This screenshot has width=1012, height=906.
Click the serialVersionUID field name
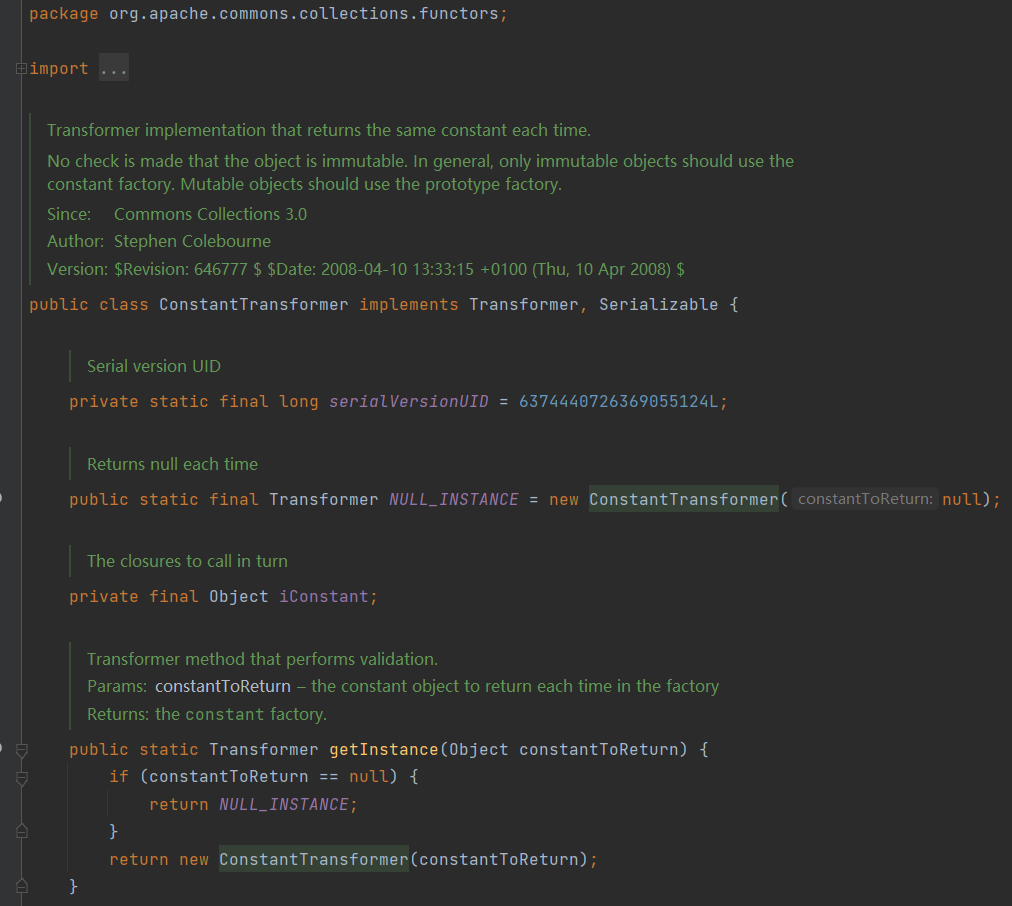click(x=409, y=401)
